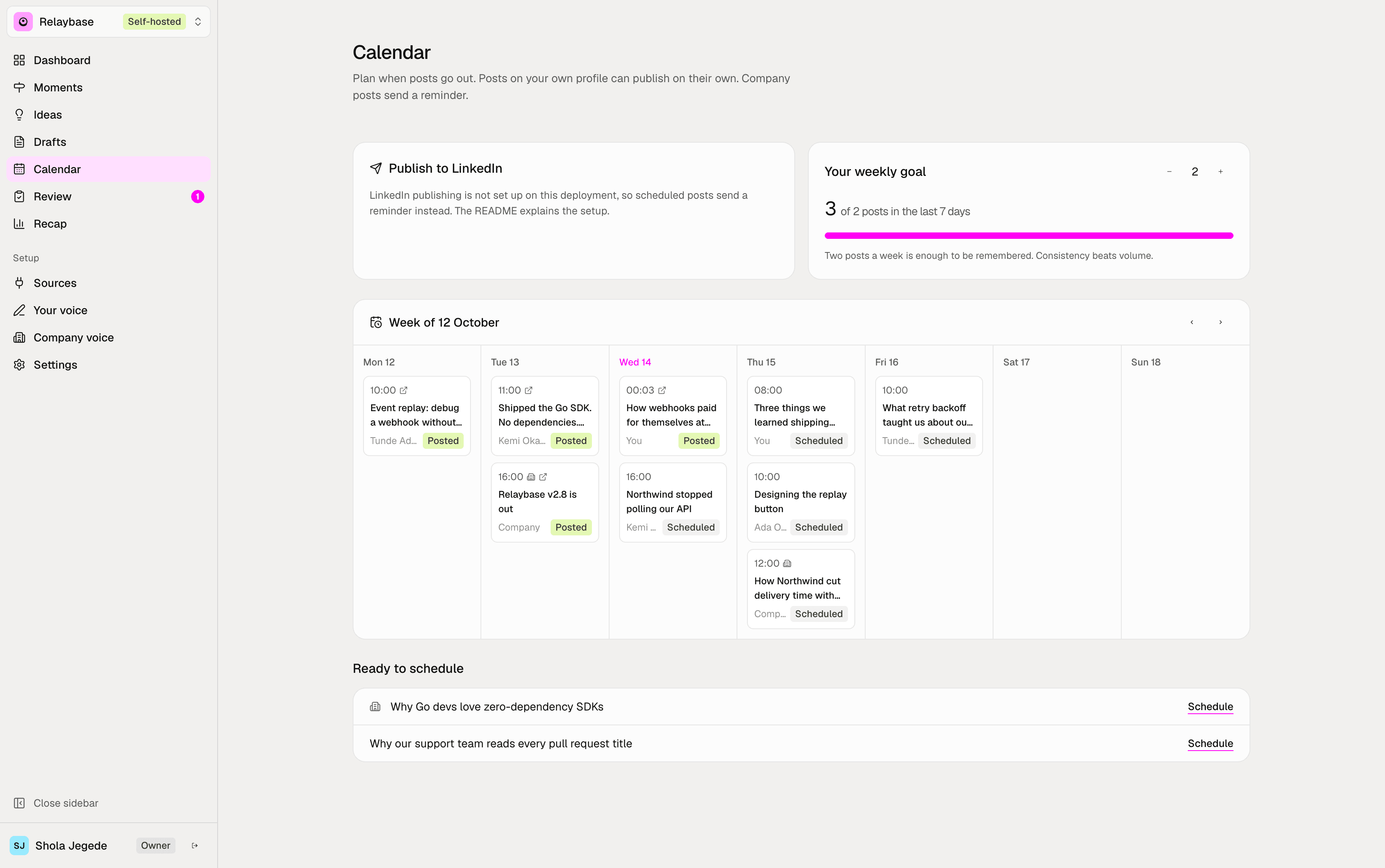The height and width of the screenshot is (868, 1385).
Task: Open Northwind stopped polling our API card
Action: pos(673,502)
